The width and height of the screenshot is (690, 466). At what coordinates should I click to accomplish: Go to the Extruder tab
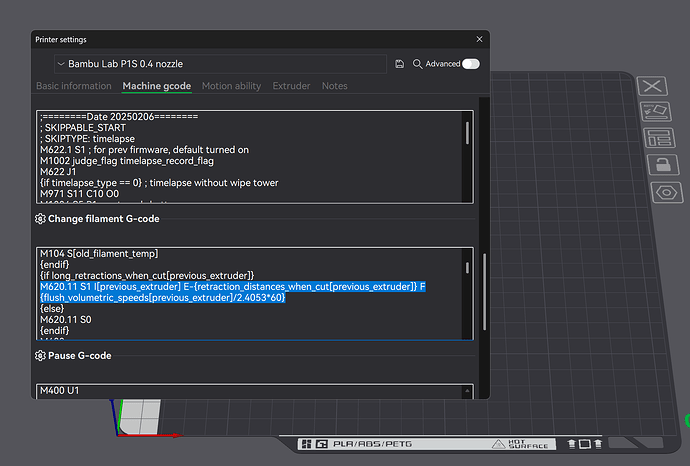tap(291, 86)
